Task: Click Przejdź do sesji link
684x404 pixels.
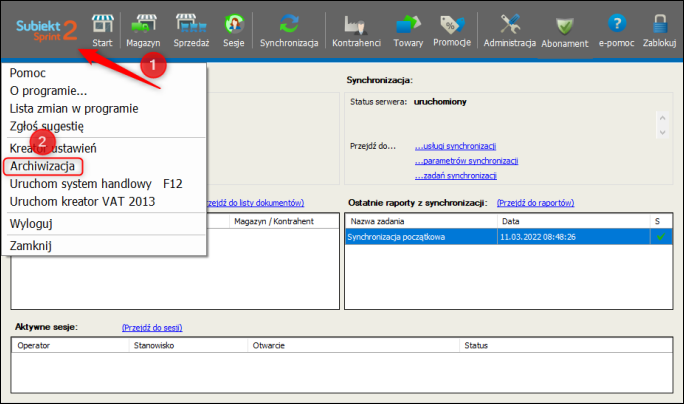Action: pos(152,328)
